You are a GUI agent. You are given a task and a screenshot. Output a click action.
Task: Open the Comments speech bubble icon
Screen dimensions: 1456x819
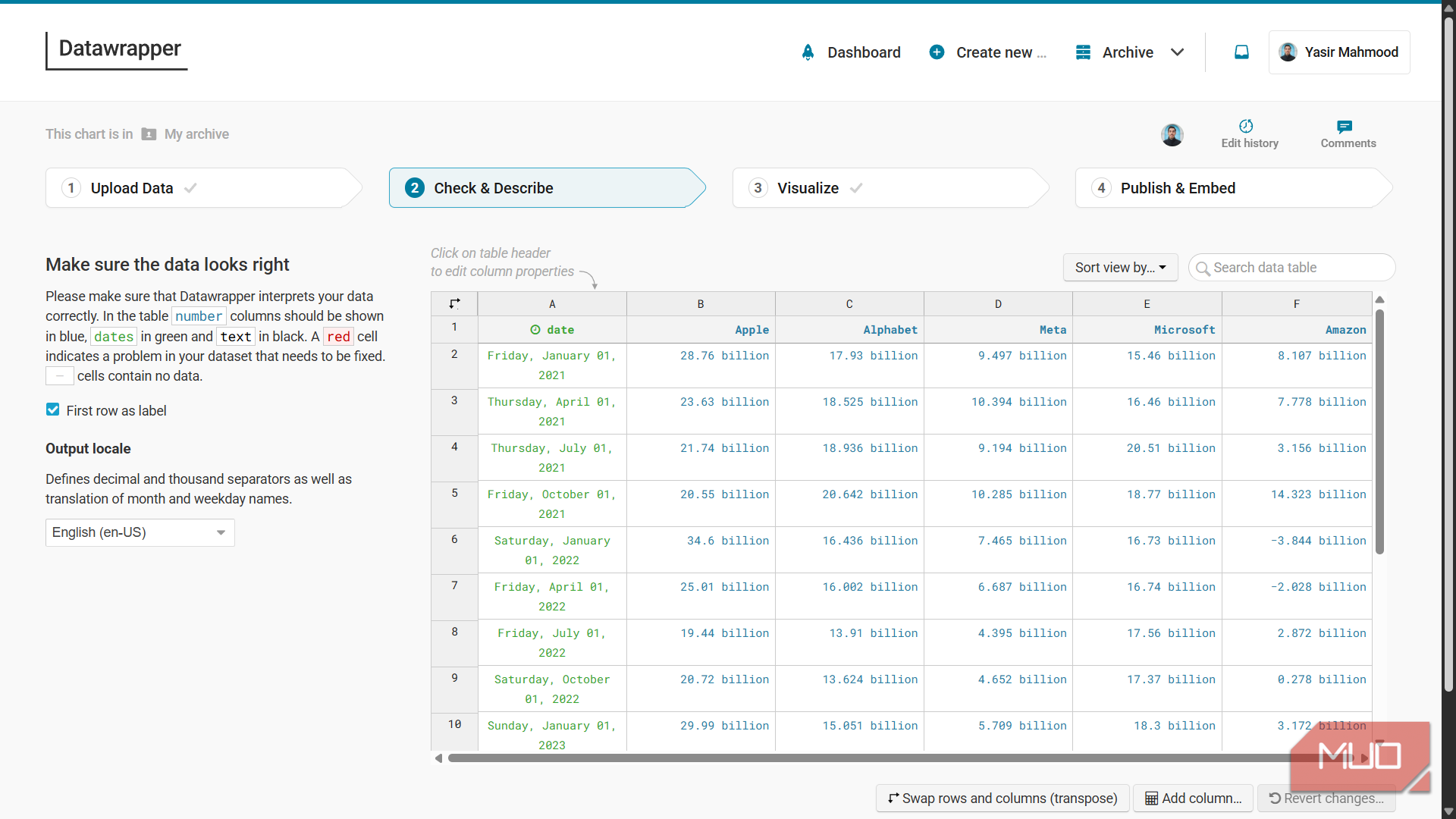(1344, 127)
